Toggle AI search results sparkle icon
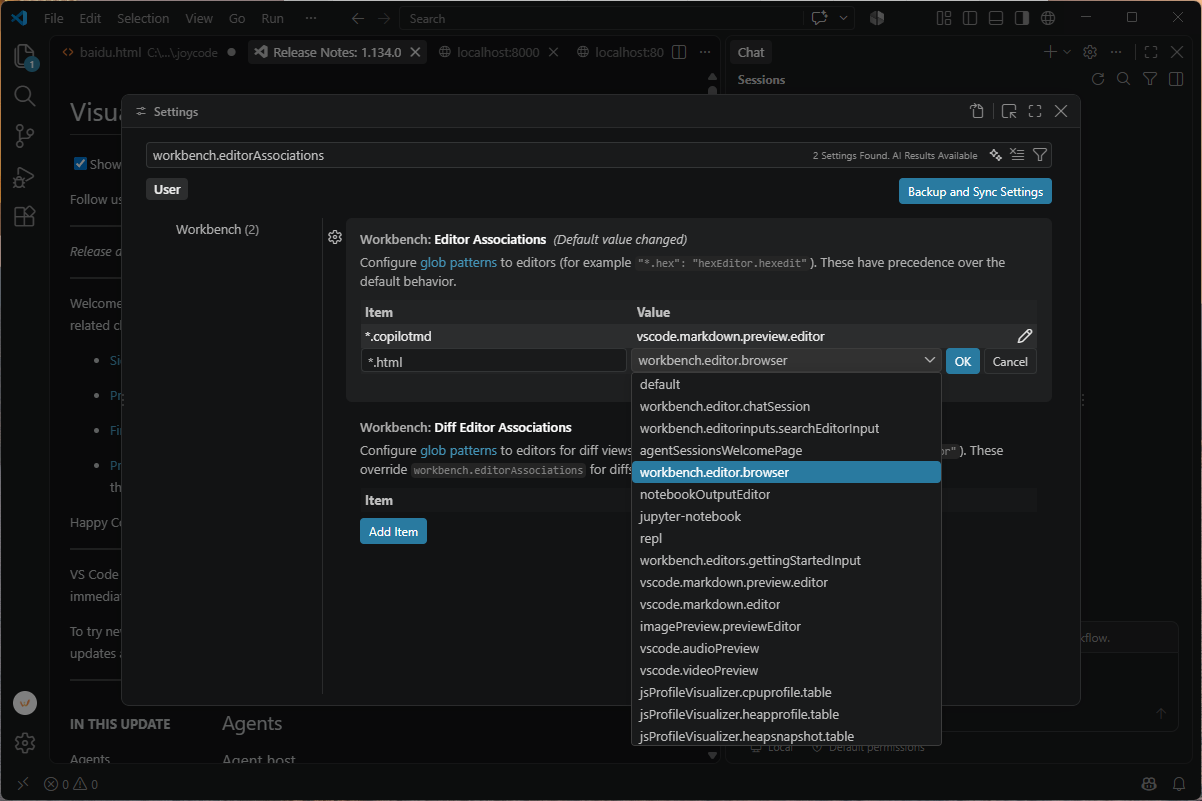1202x801 pixels. pyautogui.click(x=995, y=155)
